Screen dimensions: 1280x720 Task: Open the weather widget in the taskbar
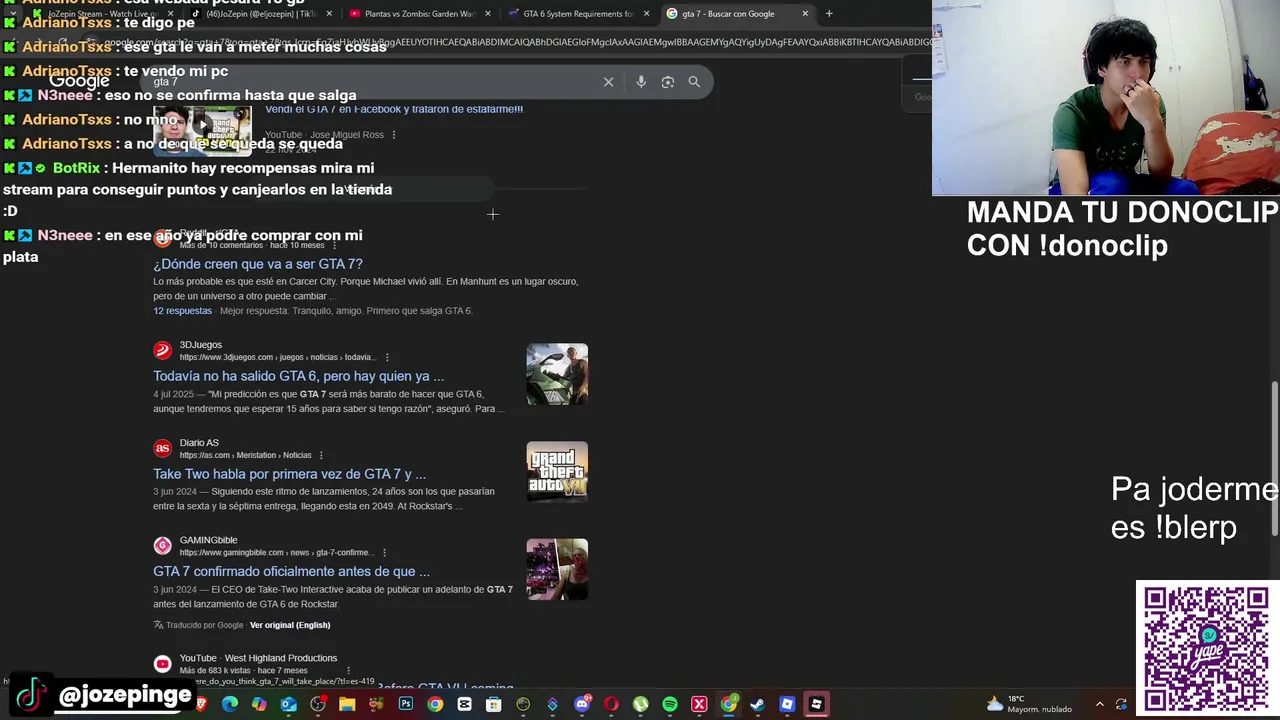[x=1028, y=704]
